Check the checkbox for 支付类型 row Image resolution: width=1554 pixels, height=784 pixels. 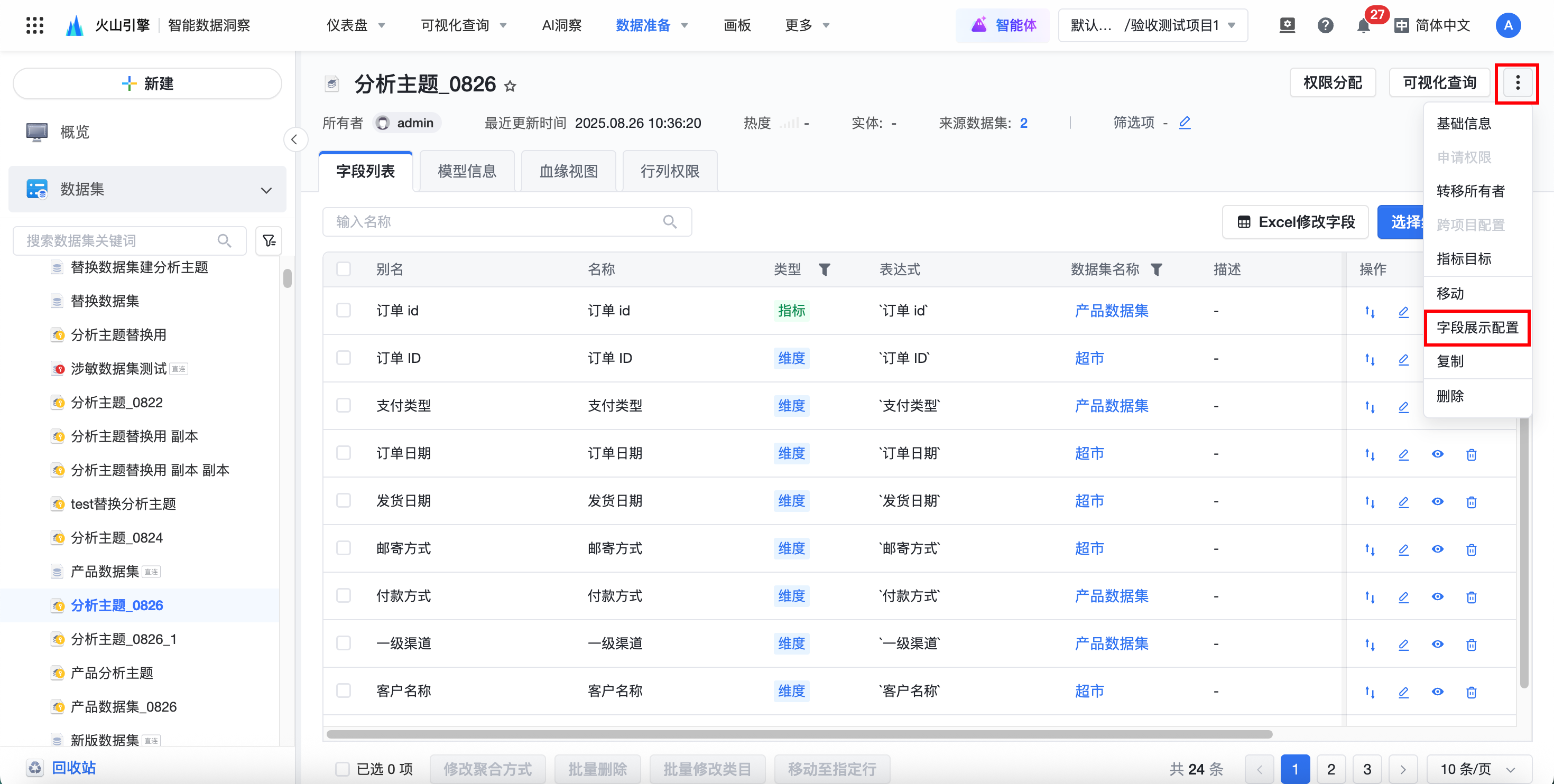tap(344, 405)
